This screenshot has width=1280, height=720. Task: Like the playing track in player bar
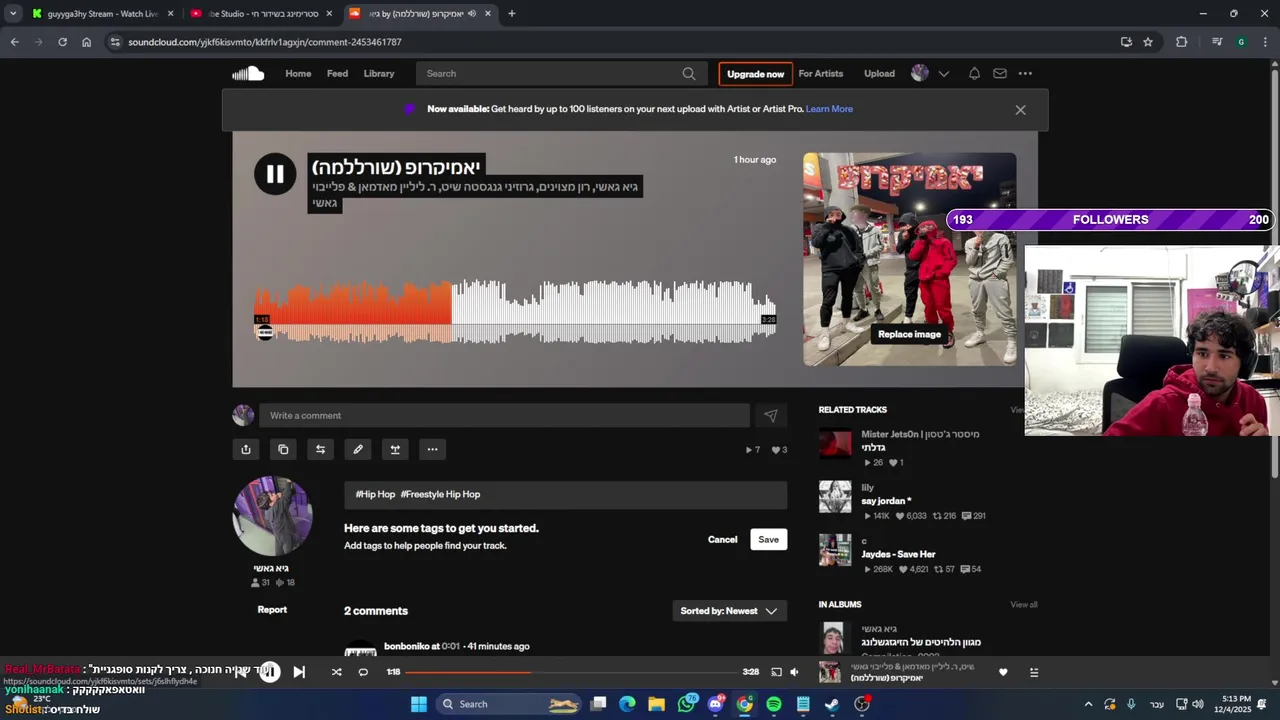click(1003, 672)
